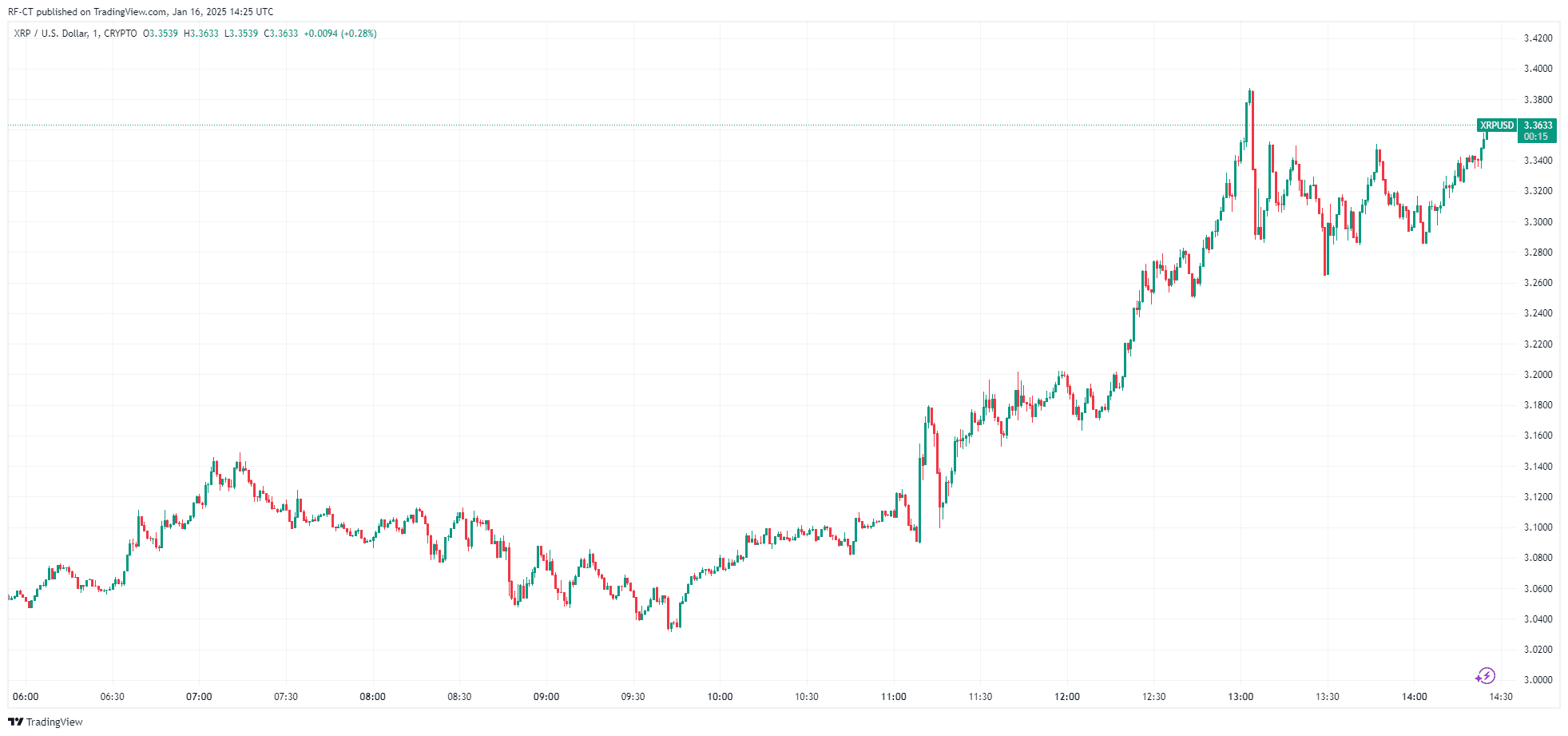Click the published header text at top
Screen dimensions: 1568x736
point(141,12)
